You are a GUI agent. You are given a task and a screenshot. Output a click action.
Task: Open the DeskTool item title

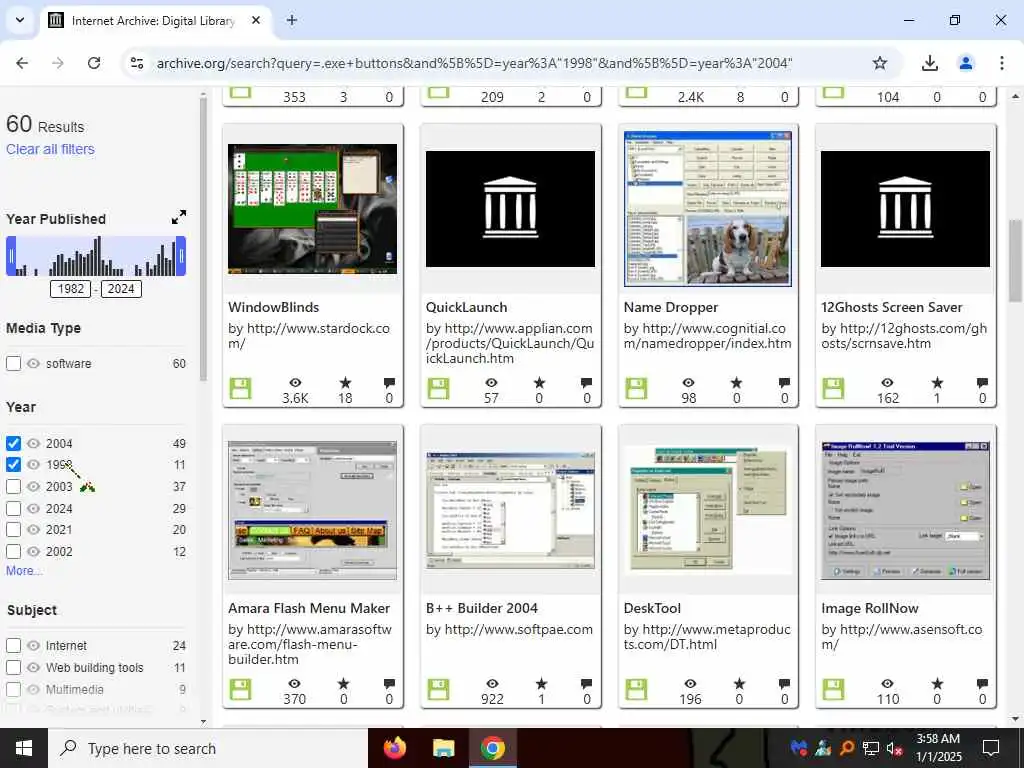(652, 608)
